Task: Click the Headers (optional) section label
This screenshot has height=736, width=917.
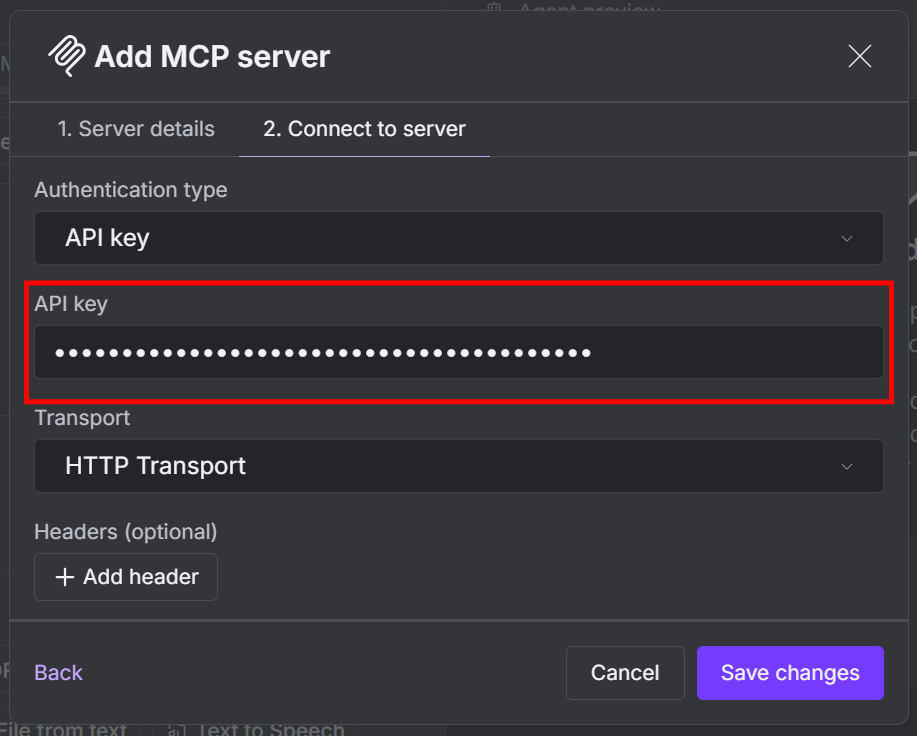Action: pyautogui.click(x=124, y=532)
